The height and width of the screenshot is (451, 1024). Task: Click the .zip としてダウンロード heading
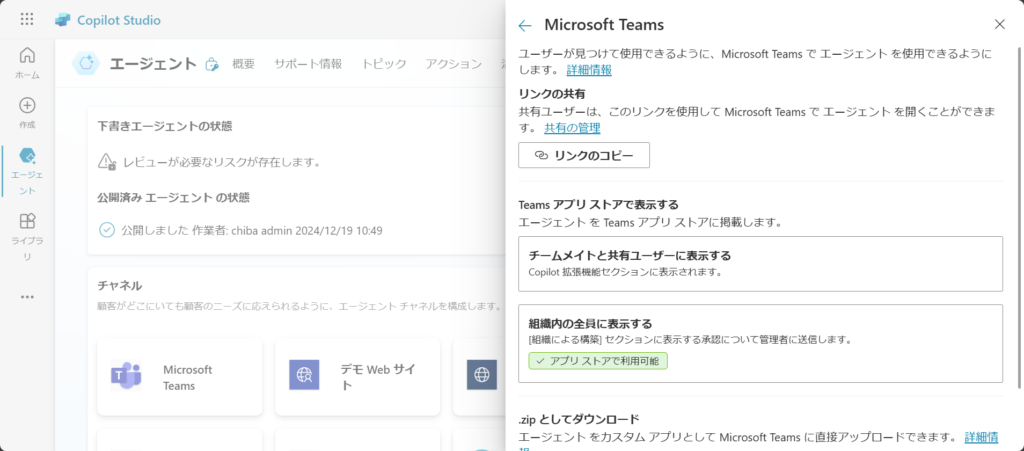pyautogui.click(x=579, y=419)
